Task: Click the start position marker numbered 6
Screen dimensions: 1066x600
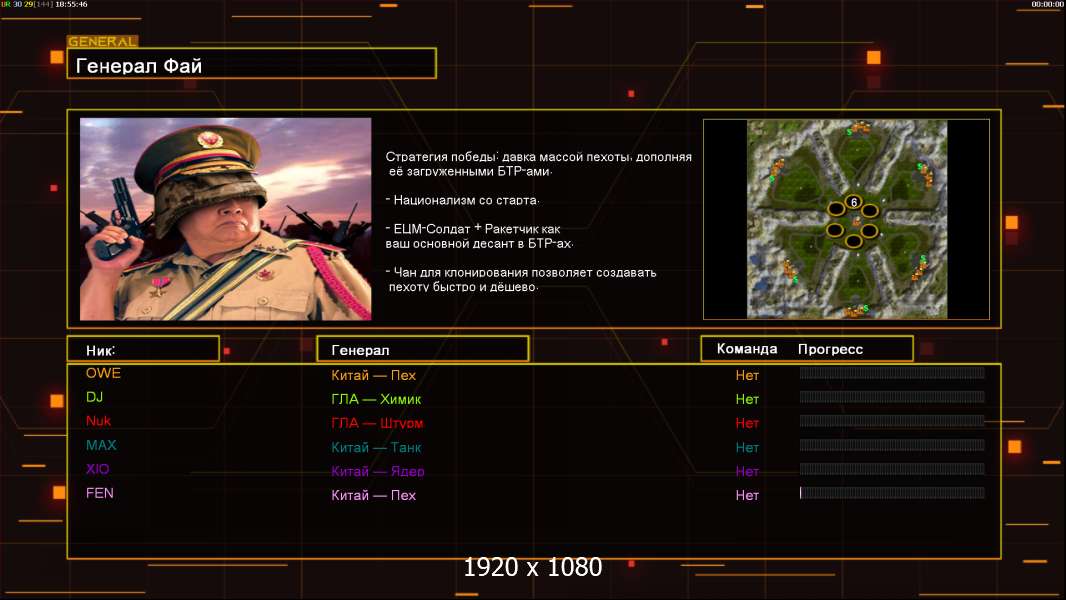Action: pos(853,201)
